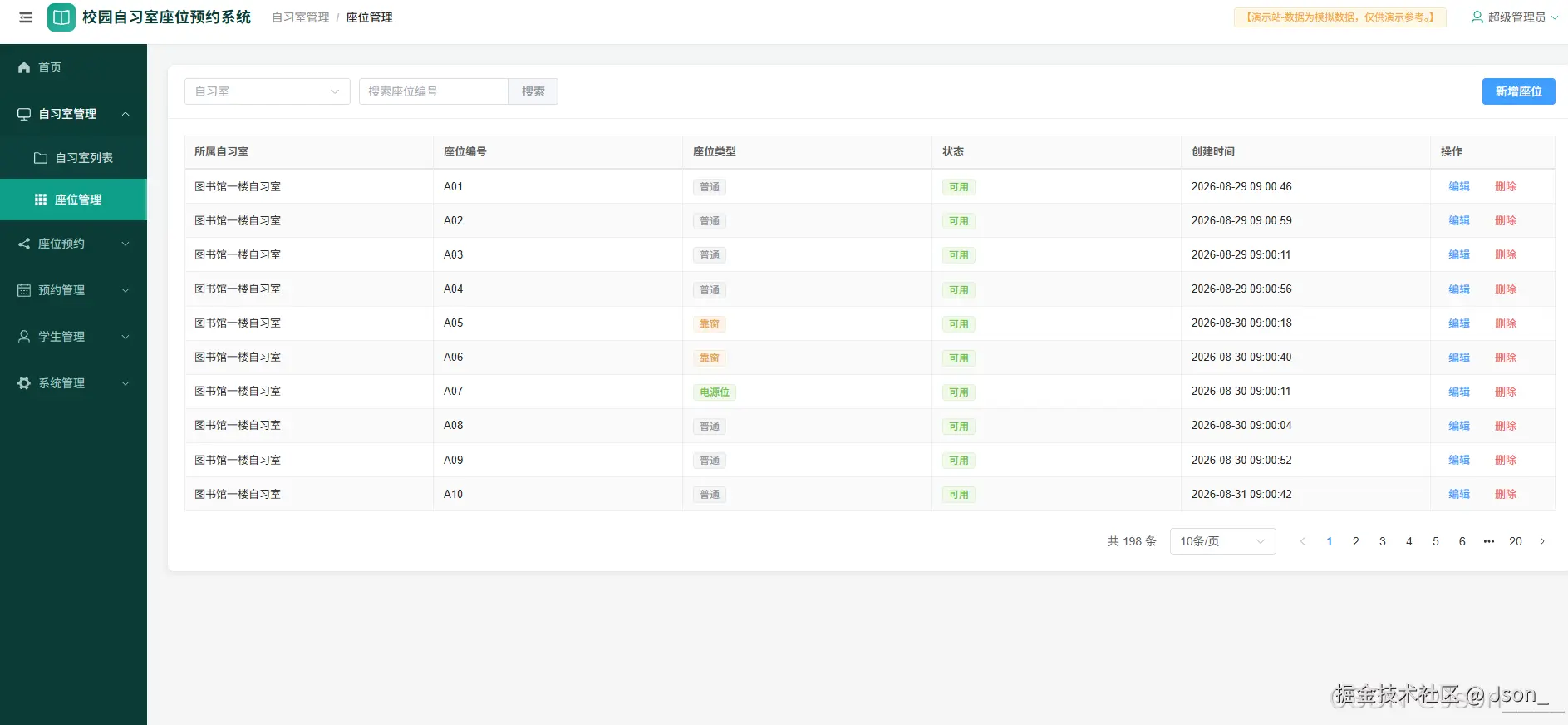Go to the next page arrow
The image size is (1568, 725).
tap(1542, 541)
